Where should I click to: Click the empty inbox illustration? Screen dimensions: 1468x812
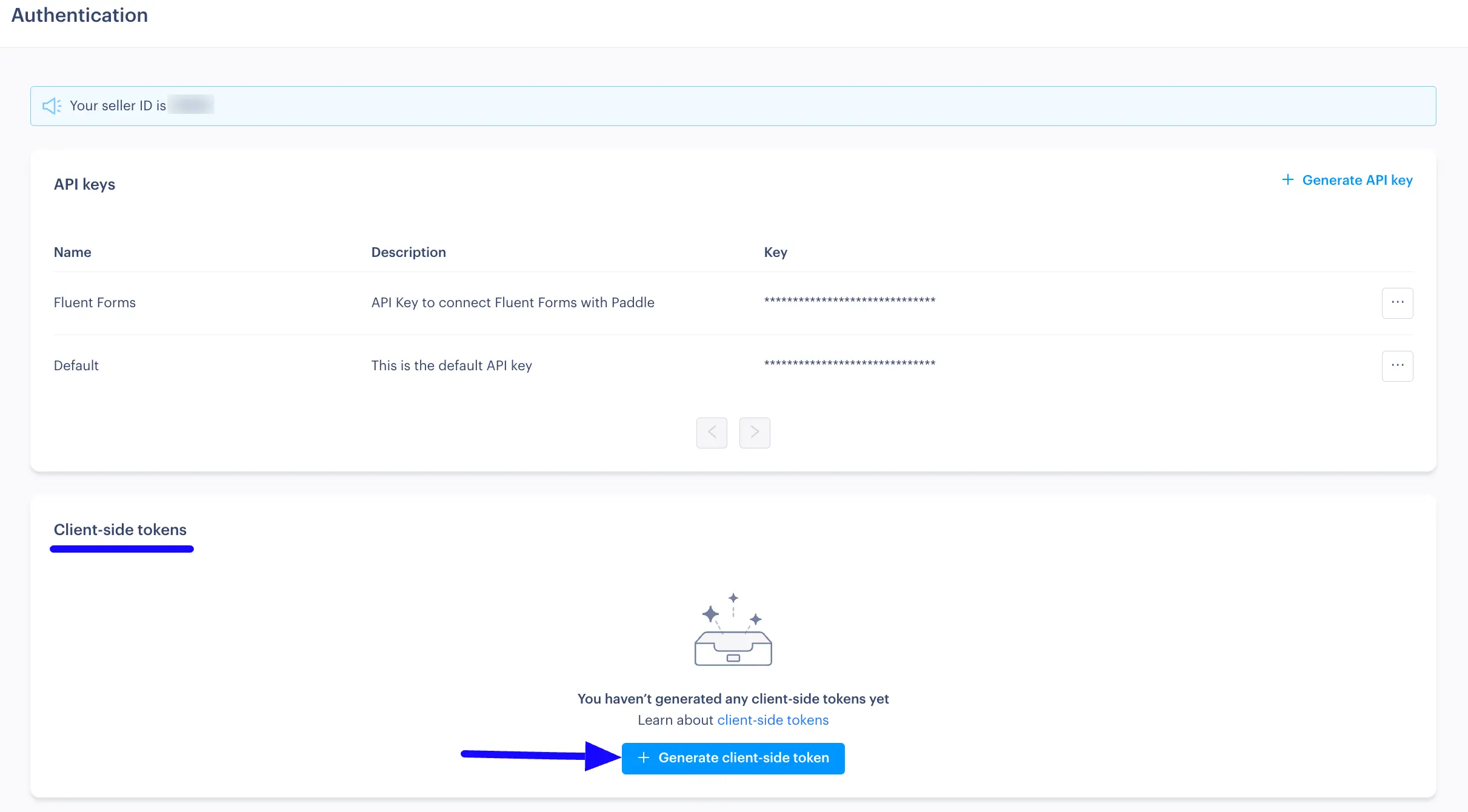pos(733,630)
